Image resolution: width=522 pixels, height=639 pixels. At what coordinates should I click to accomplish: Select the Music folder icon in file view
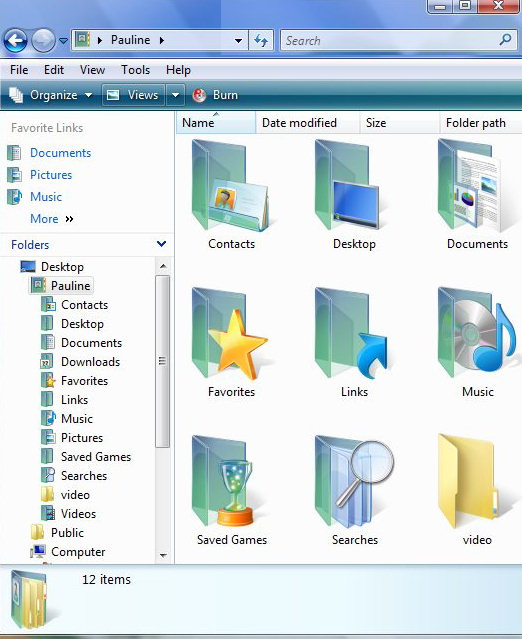point(477,333)
